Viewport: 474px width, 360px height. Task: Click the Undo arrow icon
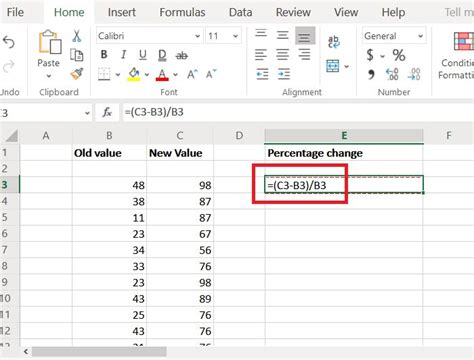coord(9,43)
